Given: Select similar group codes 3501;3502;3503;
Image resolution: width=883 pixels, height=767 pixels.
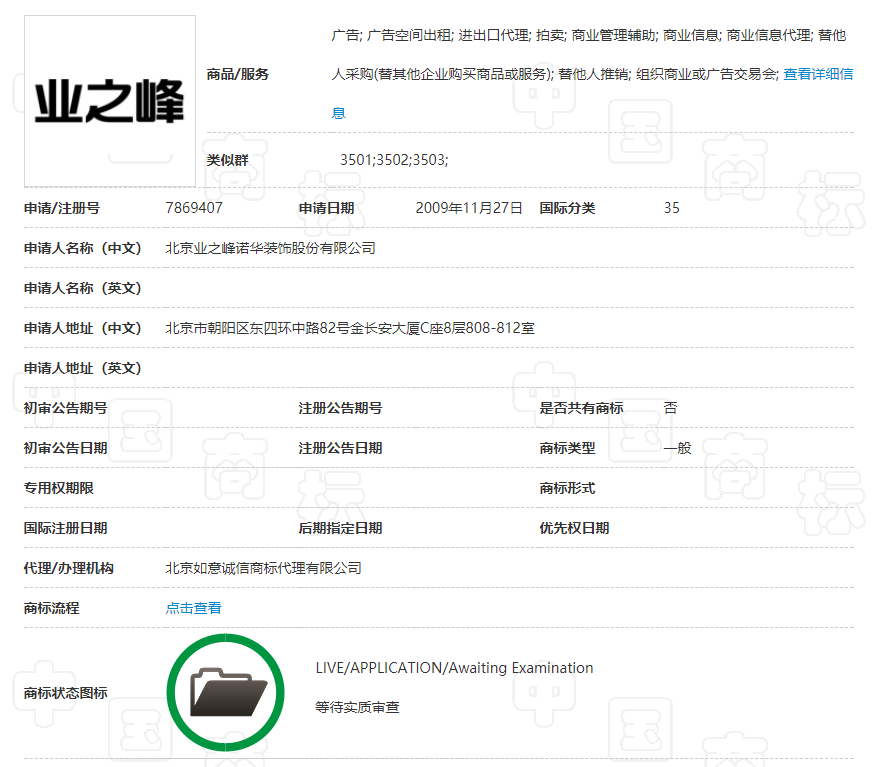Looking at the screenshot, I should pos(394,160).
